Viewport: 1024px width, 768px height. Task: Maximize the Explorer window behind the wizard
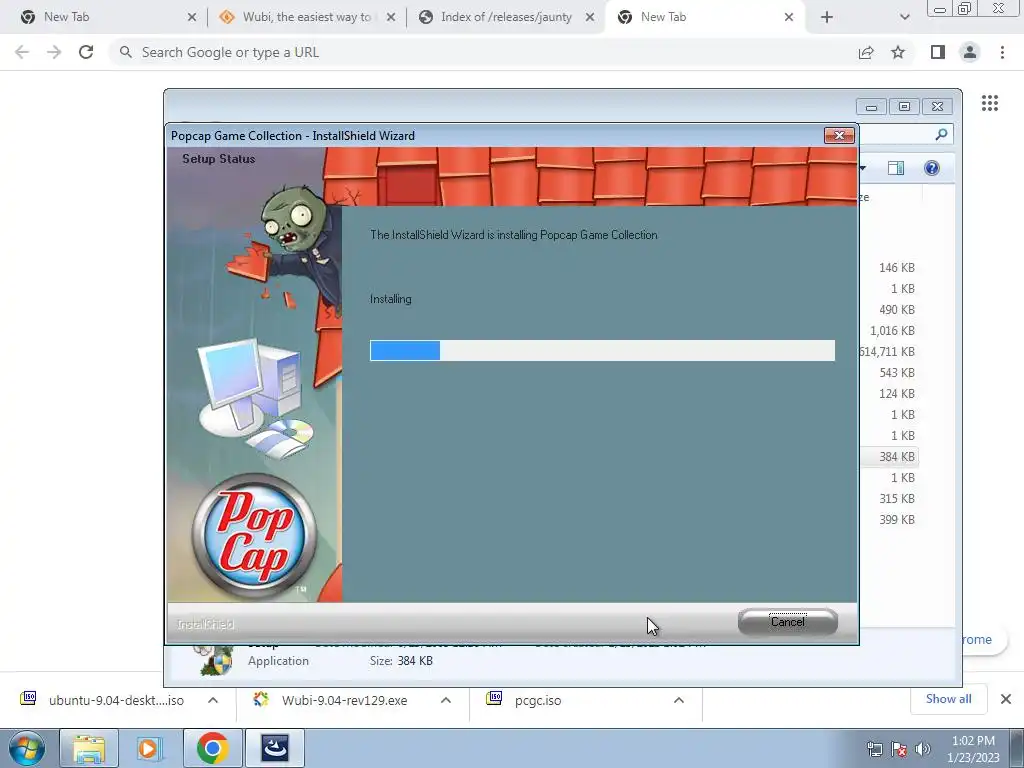click(904, 106)
